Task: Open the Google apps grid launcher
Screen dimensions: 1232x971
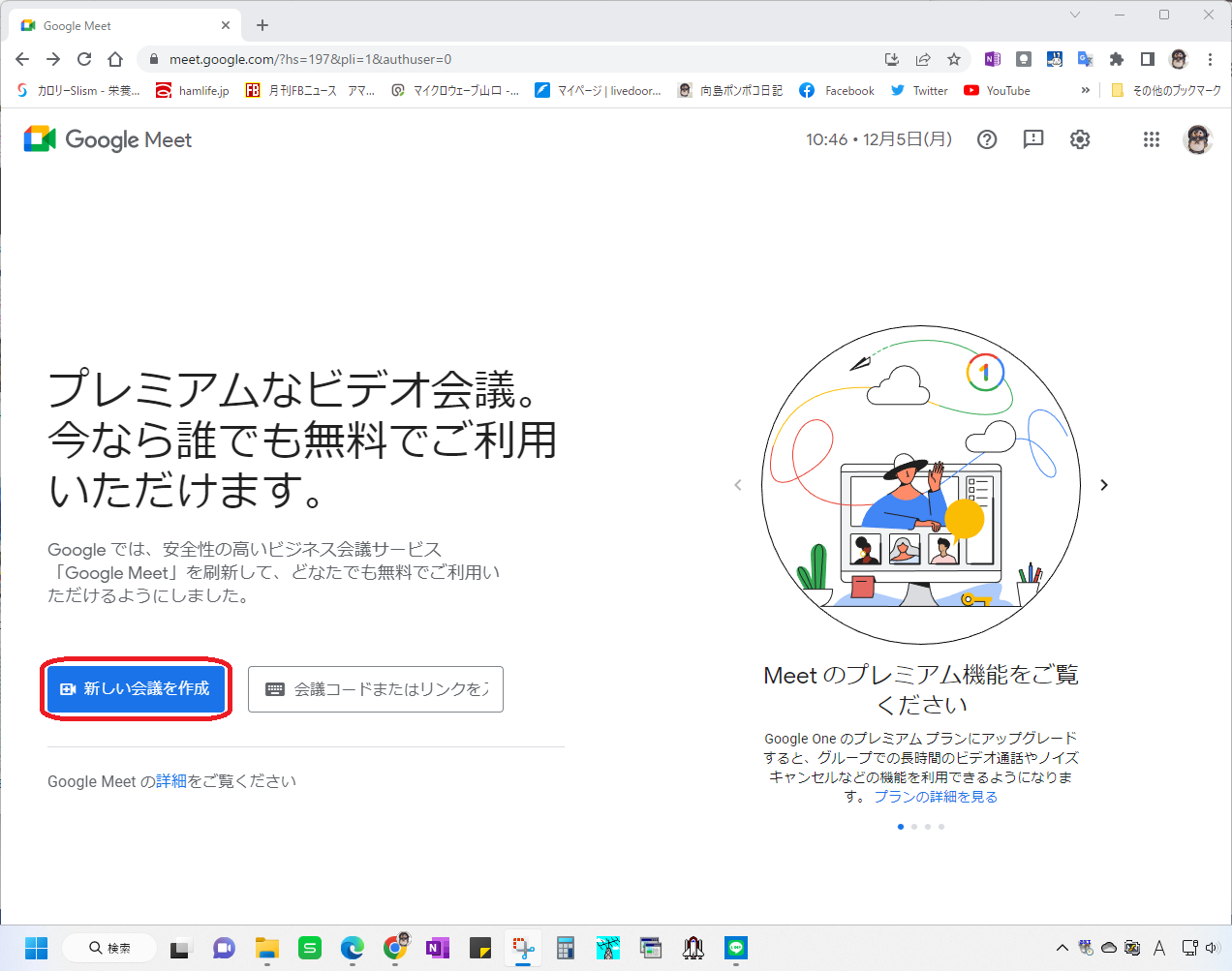Action: click(1151, 139)
